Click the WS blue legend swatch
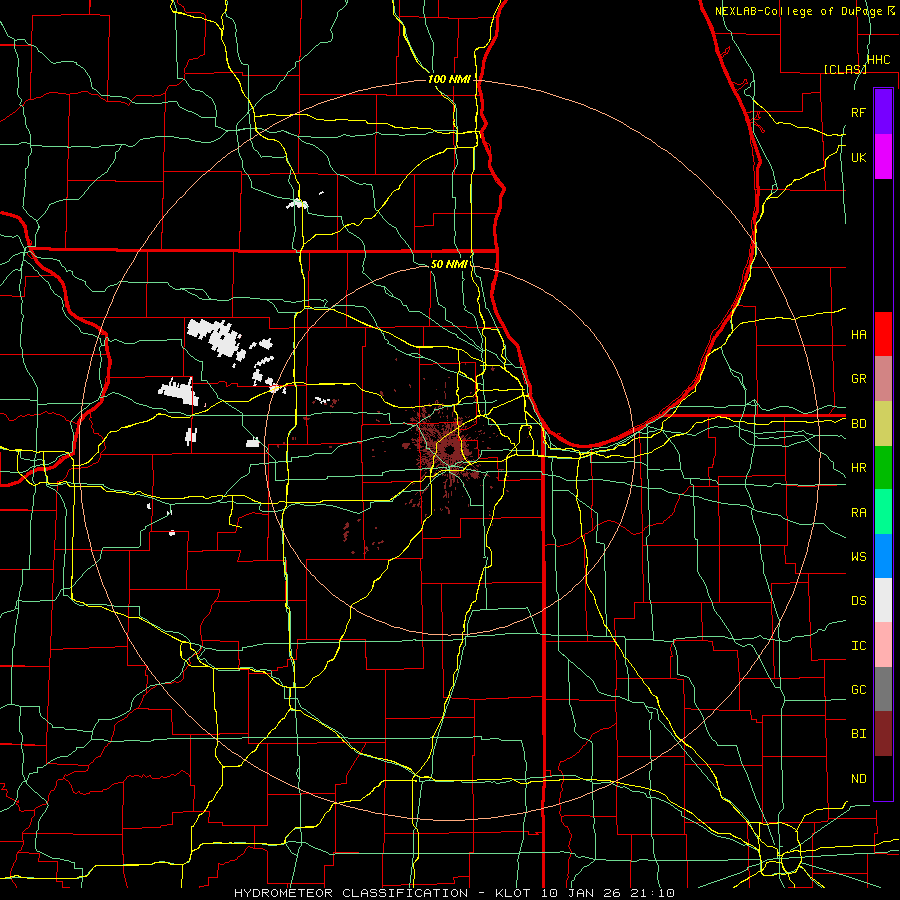This screenshot has width=900, height=900. 883,556
